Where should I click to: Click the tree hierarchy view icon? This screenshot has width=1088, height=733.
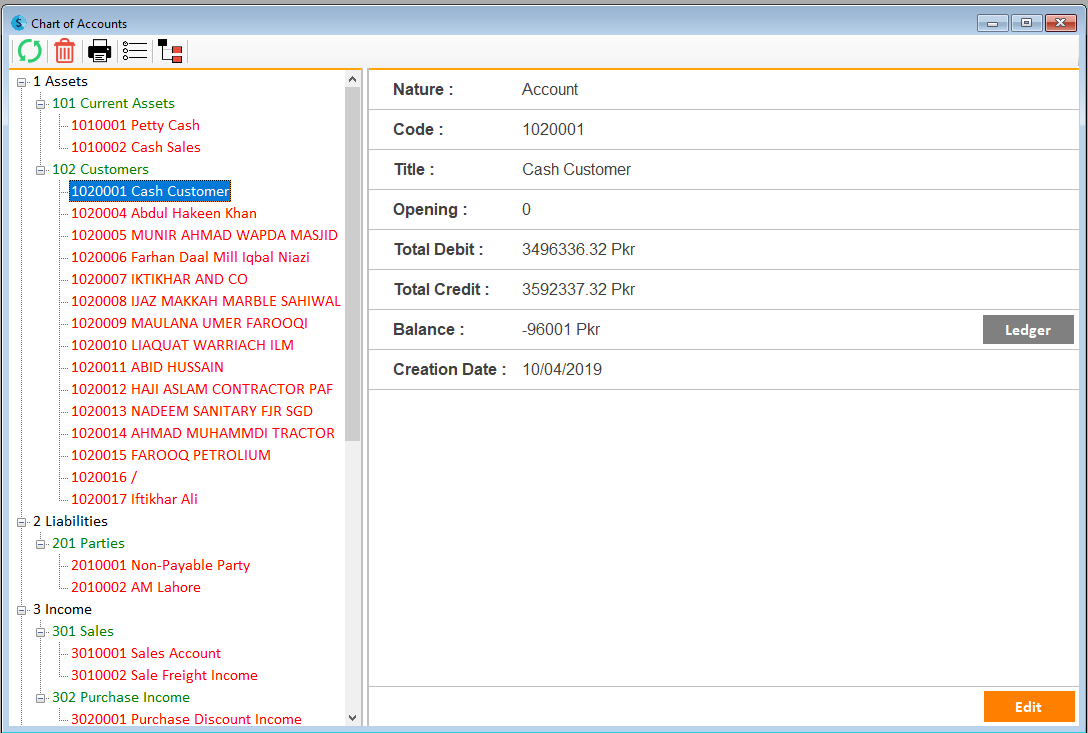tap(170, 51)
